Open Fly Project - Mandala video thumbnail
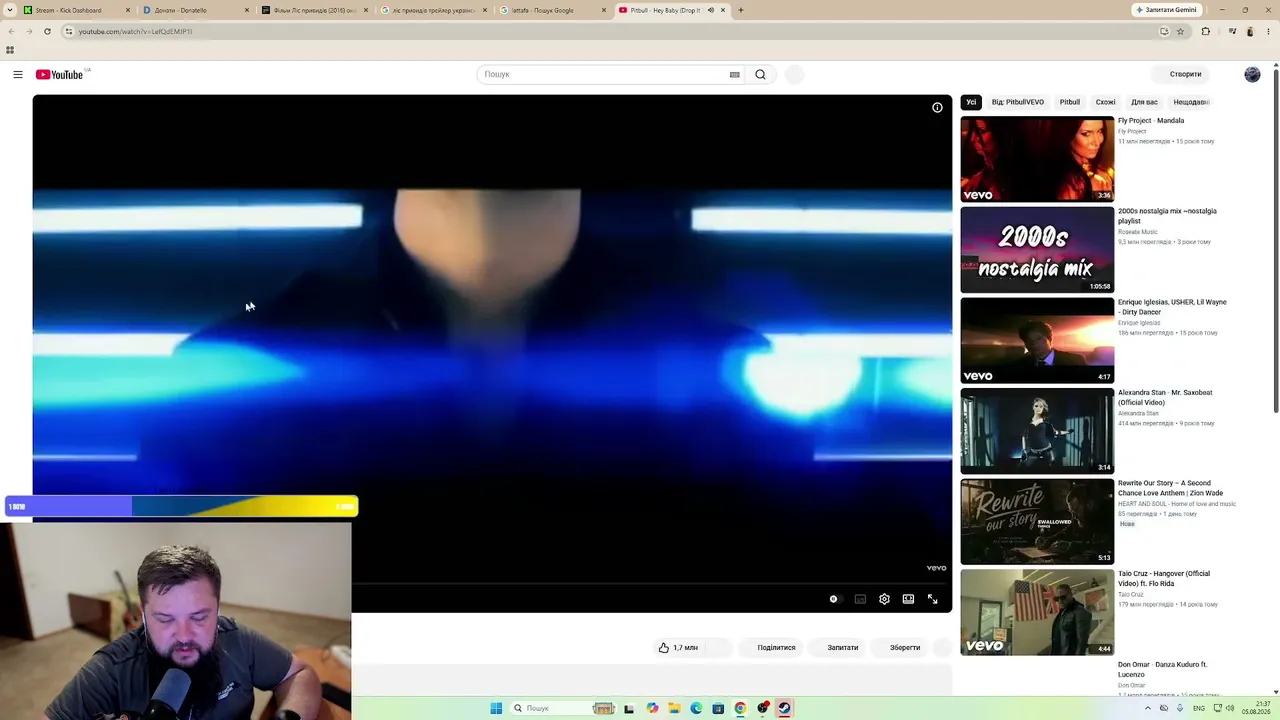The image size is (1280, 720). point(1037,159)
